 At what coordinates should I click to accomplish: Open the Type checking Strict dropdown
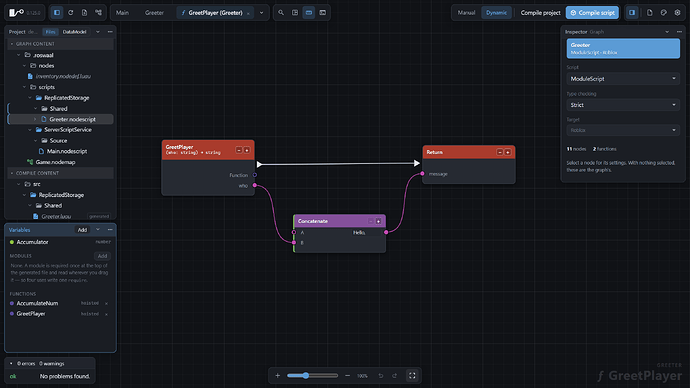point(623,105)
